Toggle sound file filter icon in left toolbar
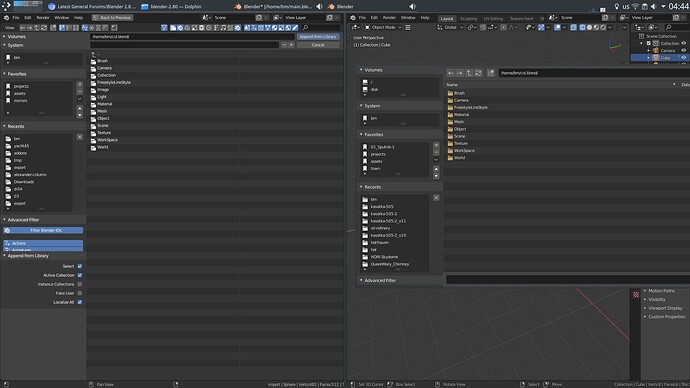The image size is (690, 388). [x=223, y=27]
